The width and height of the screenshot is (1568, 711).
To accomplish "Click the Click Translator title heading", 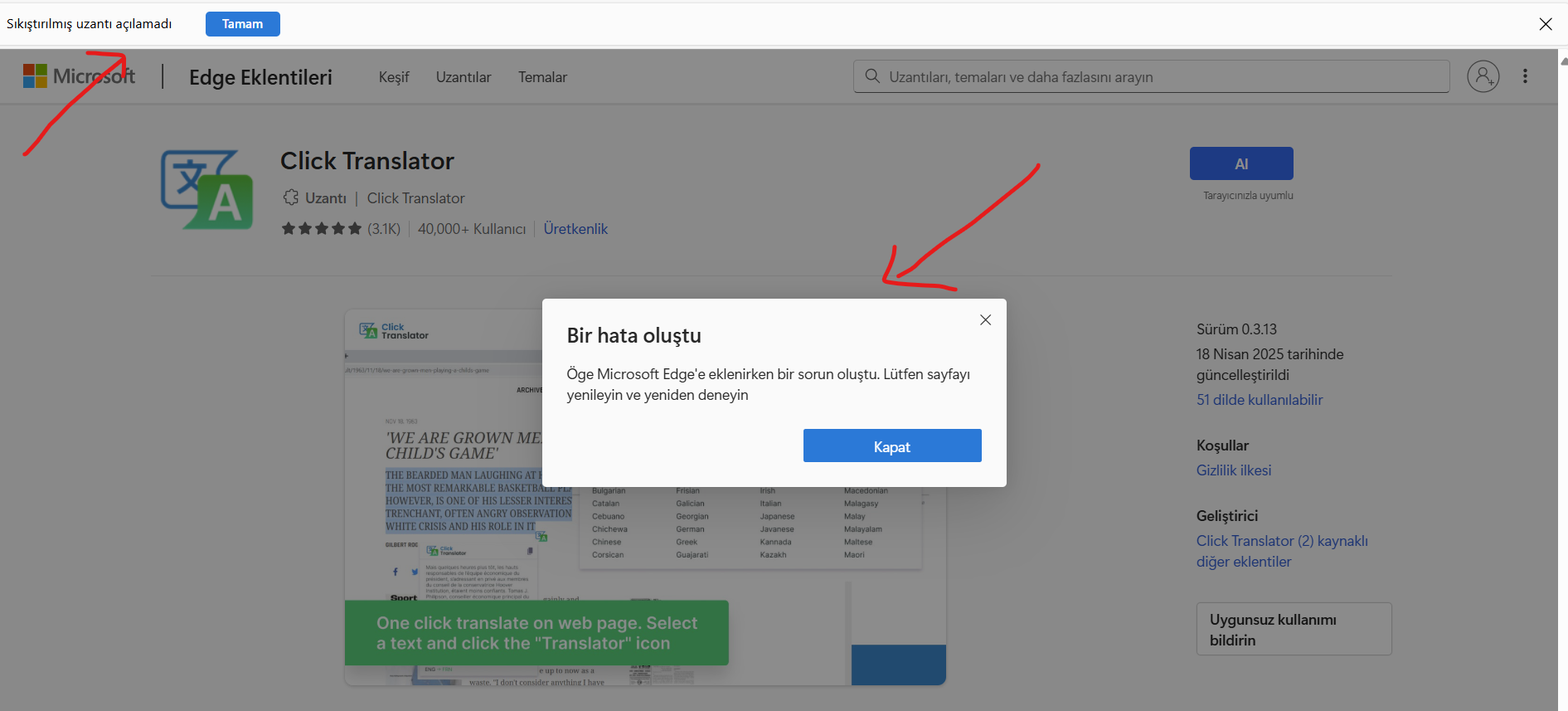I will pyautogui.click(x=367, y=161).
